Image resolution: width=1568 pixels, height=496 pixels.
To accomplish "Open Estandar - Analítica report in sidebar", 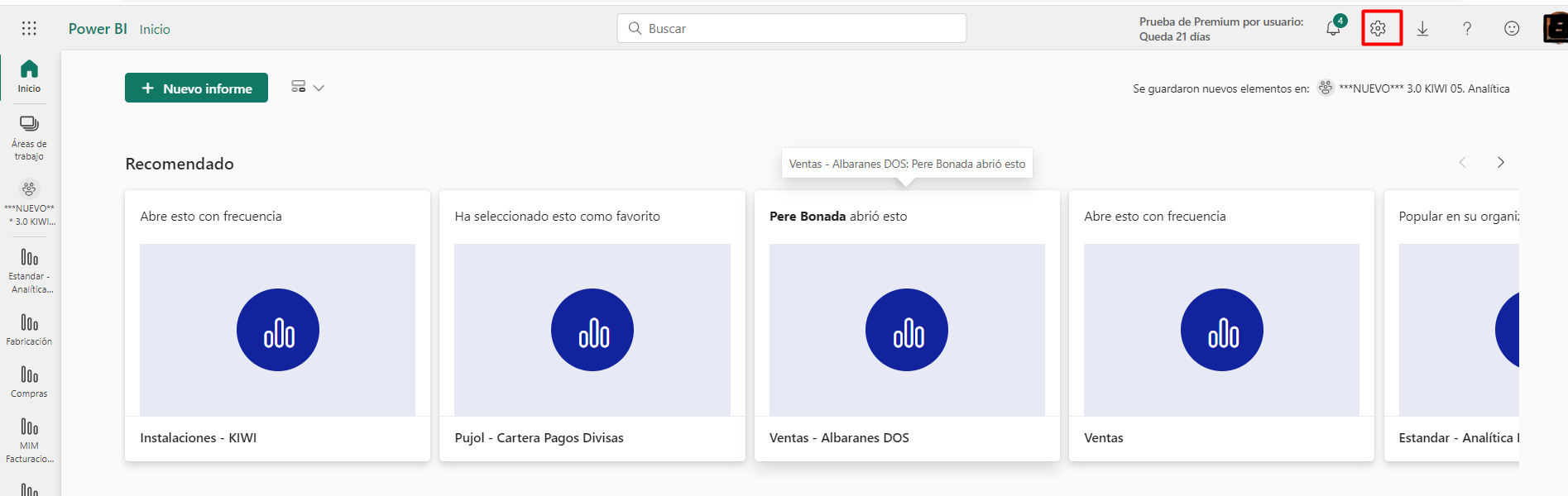I will (29, 271).
